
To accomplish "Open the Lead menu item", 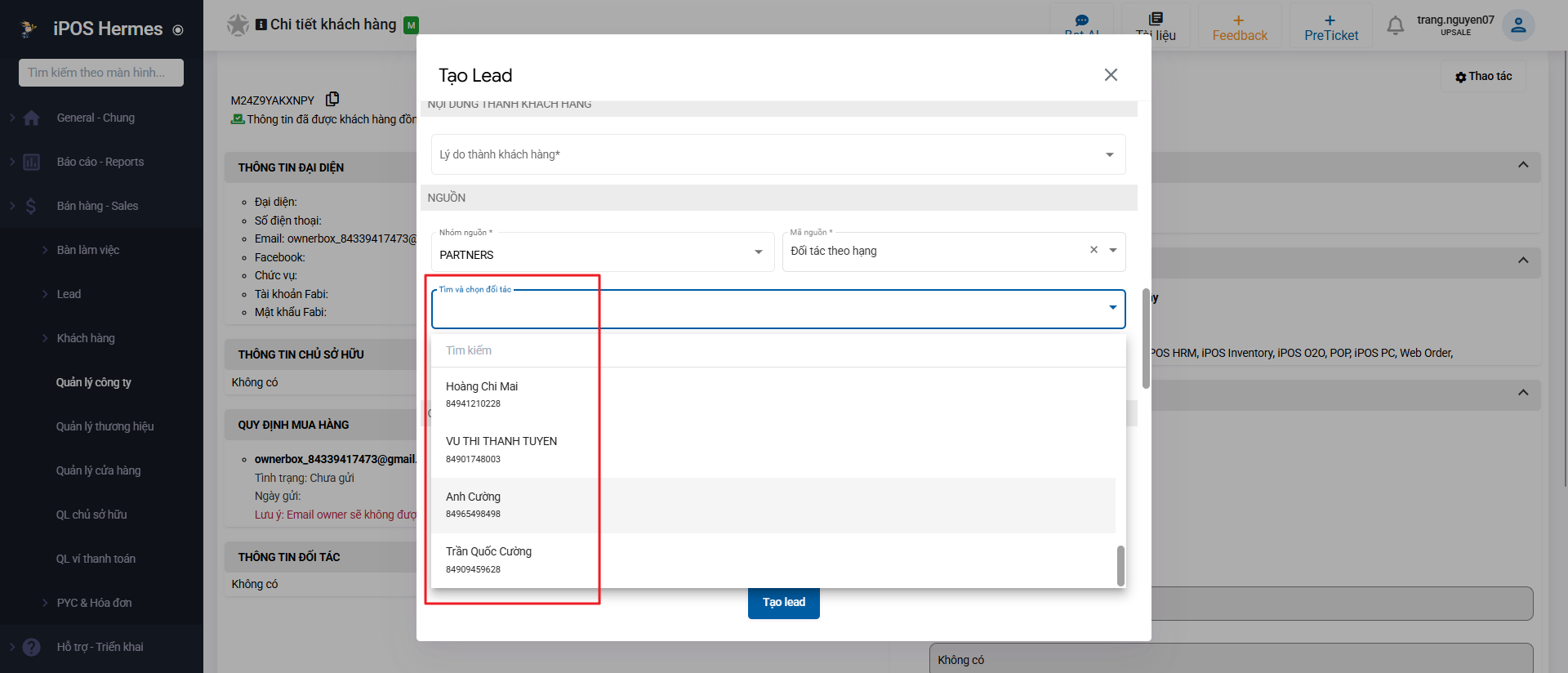I will click(x=69, y=294).
